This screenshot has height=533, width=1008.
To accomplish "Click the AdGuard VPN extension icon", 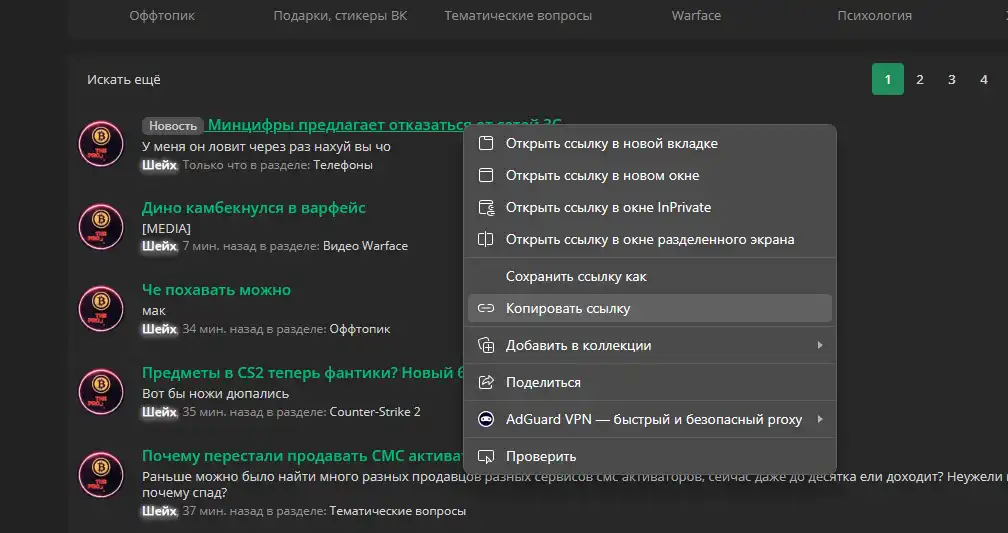I will 486,419.
